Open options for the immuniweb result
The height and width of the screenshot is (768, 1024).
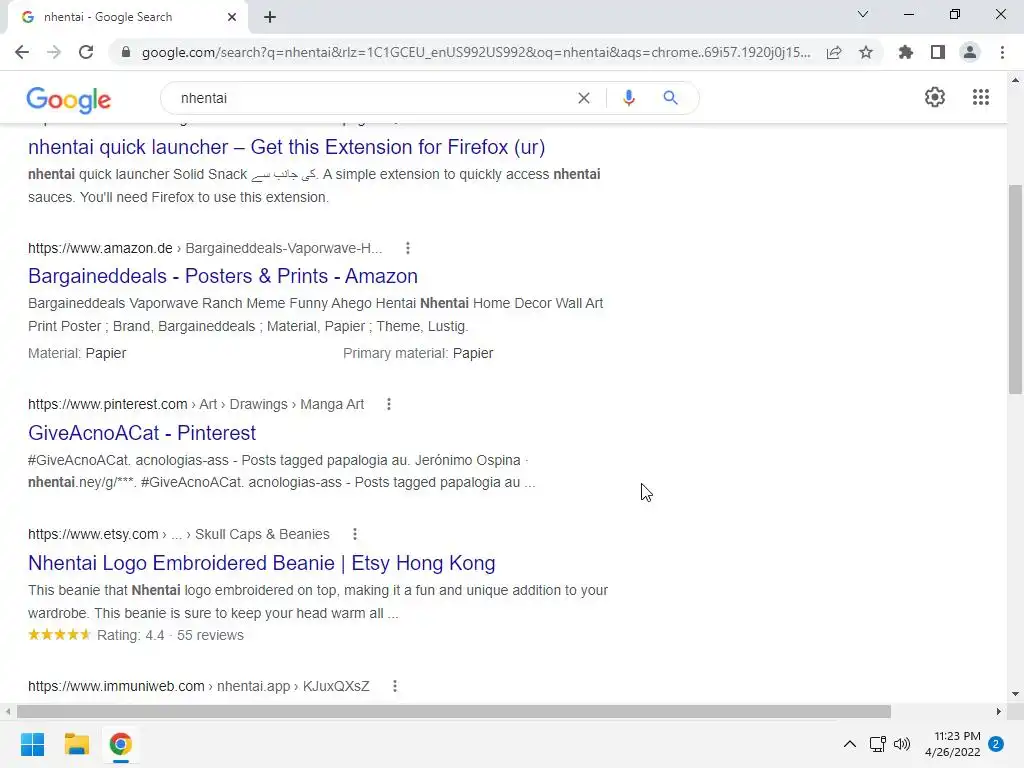(394, 686)
